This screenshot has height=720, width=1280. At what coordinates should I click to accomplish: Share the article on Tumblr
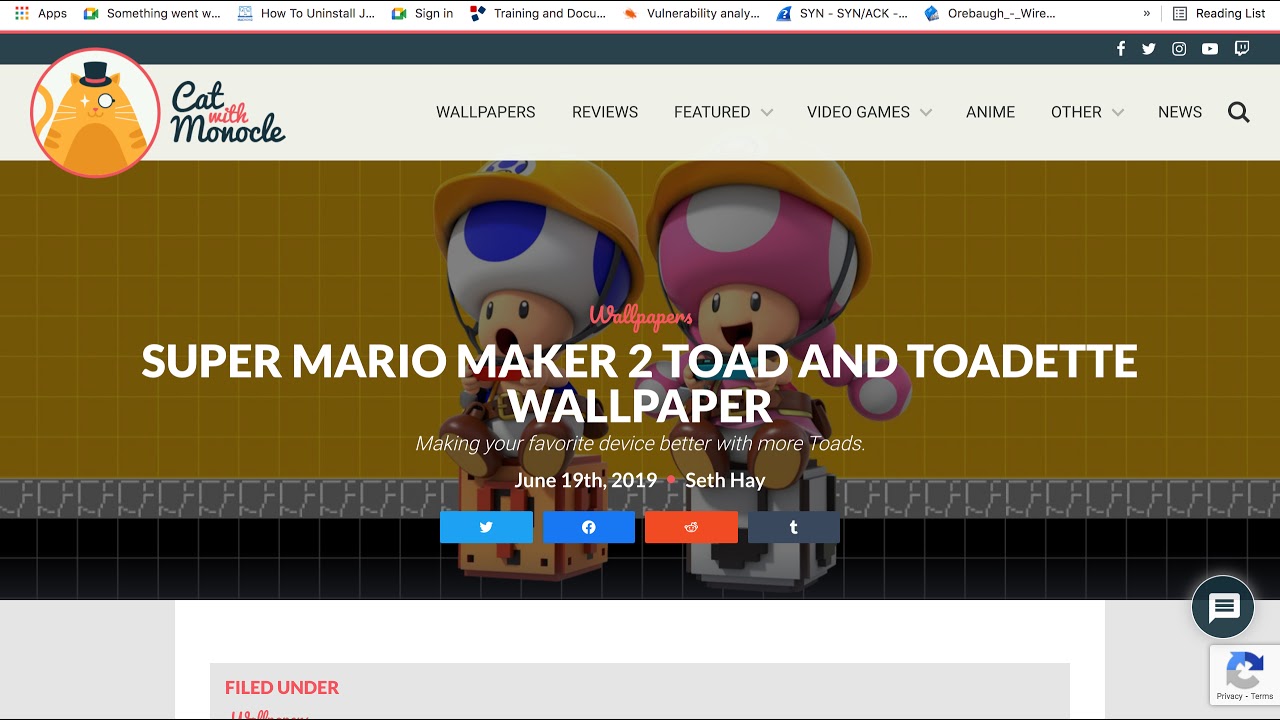(794, 527)
